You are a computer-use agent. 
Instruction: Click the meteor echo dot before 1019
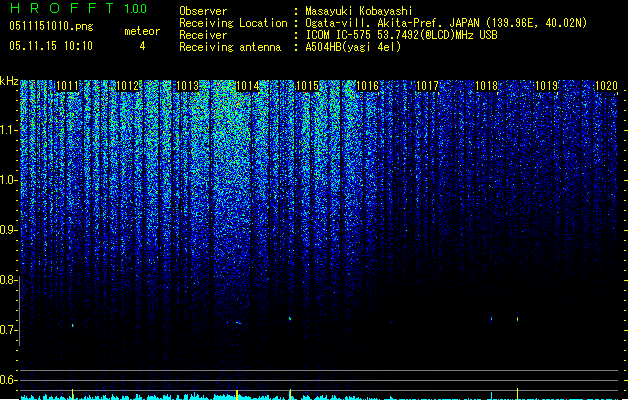pos(517,319)
